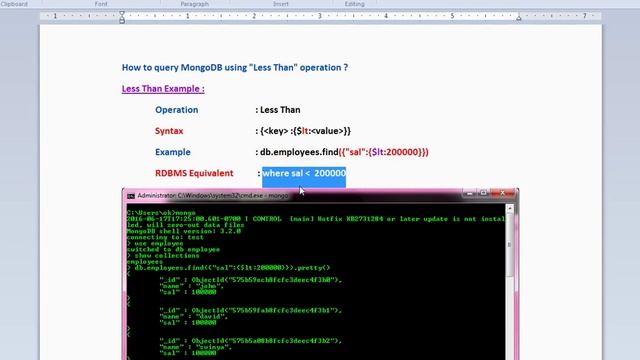640x360 pixels.
Task: Click the '> show collections' command line
Action: [x=163, y=256]
